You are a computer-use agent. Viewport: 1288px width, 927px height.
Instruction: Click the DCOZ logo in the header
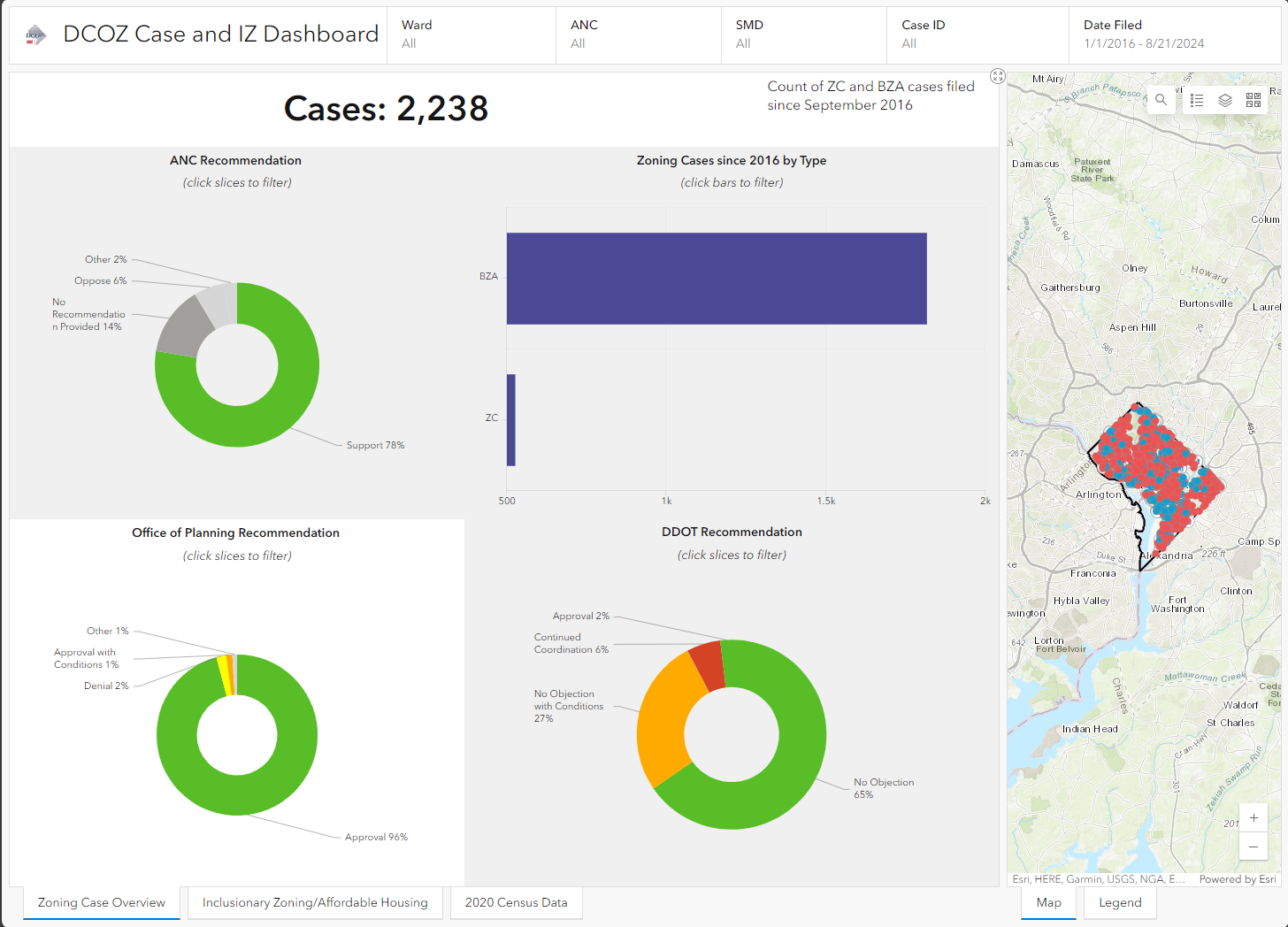pos(35,35)
